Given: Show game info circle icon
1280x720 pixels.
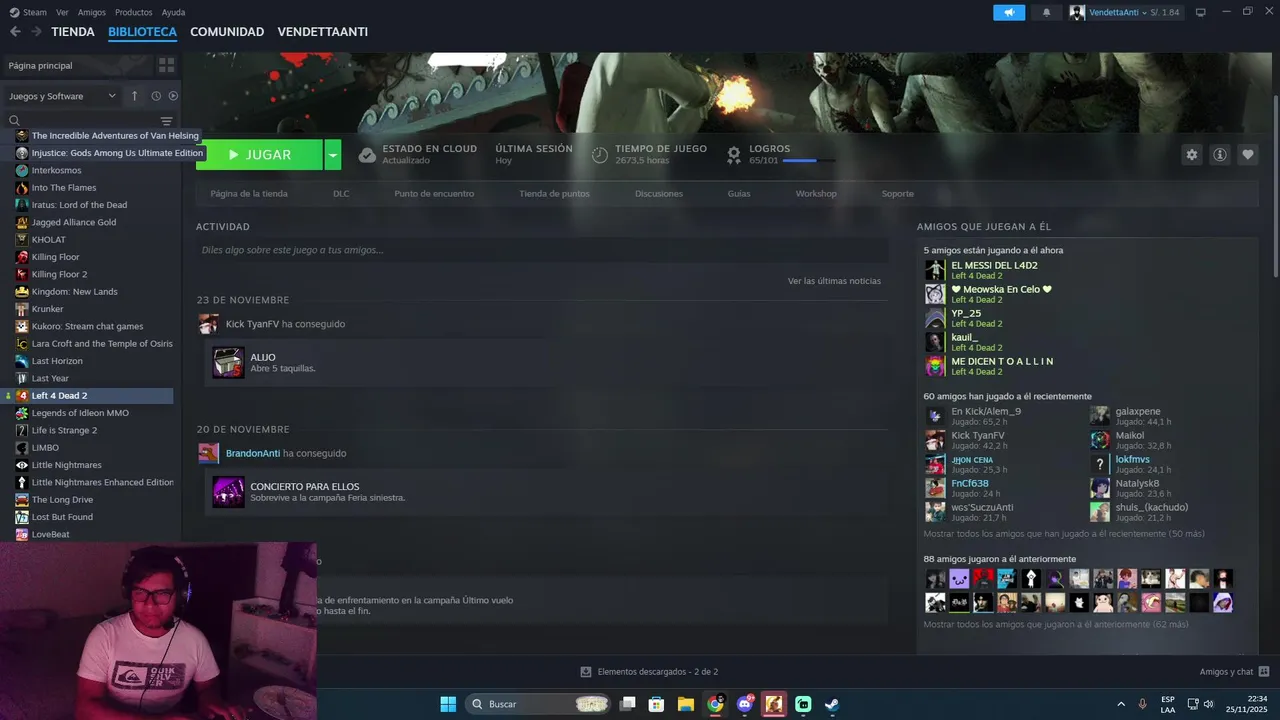Looking at the screenshot, I should pyautogui.click(x=1219, y=154).
